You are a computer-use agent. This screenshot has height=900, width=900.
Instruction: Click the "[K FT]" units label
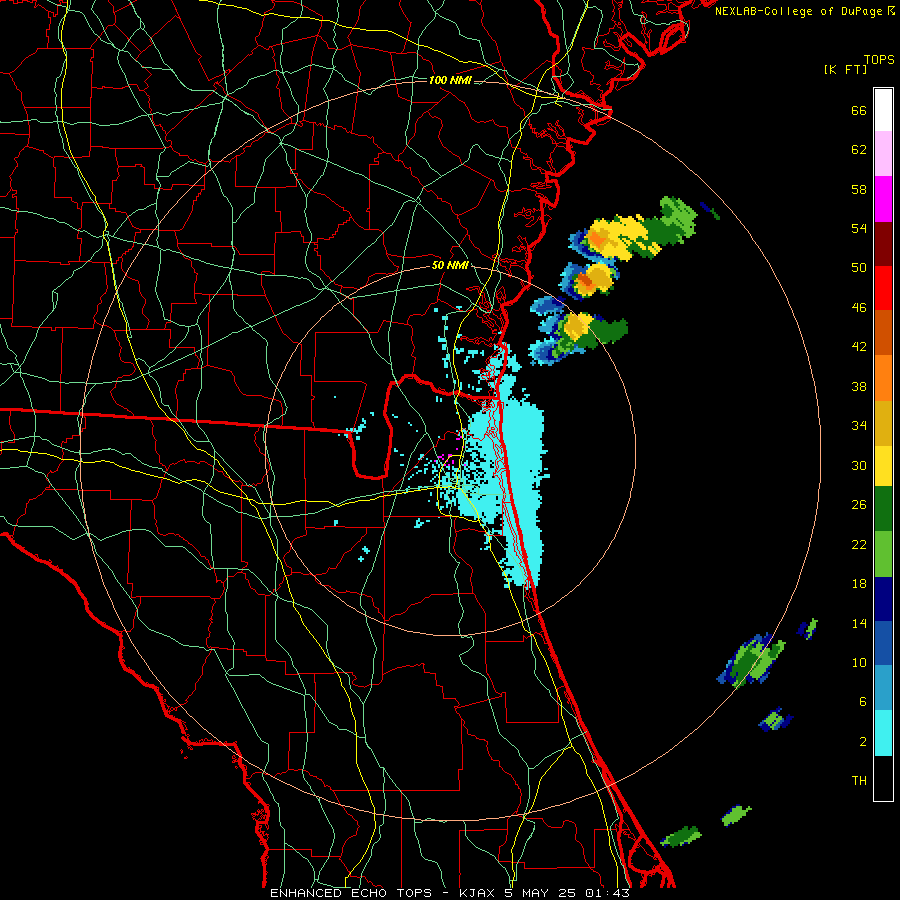point(845,70)
